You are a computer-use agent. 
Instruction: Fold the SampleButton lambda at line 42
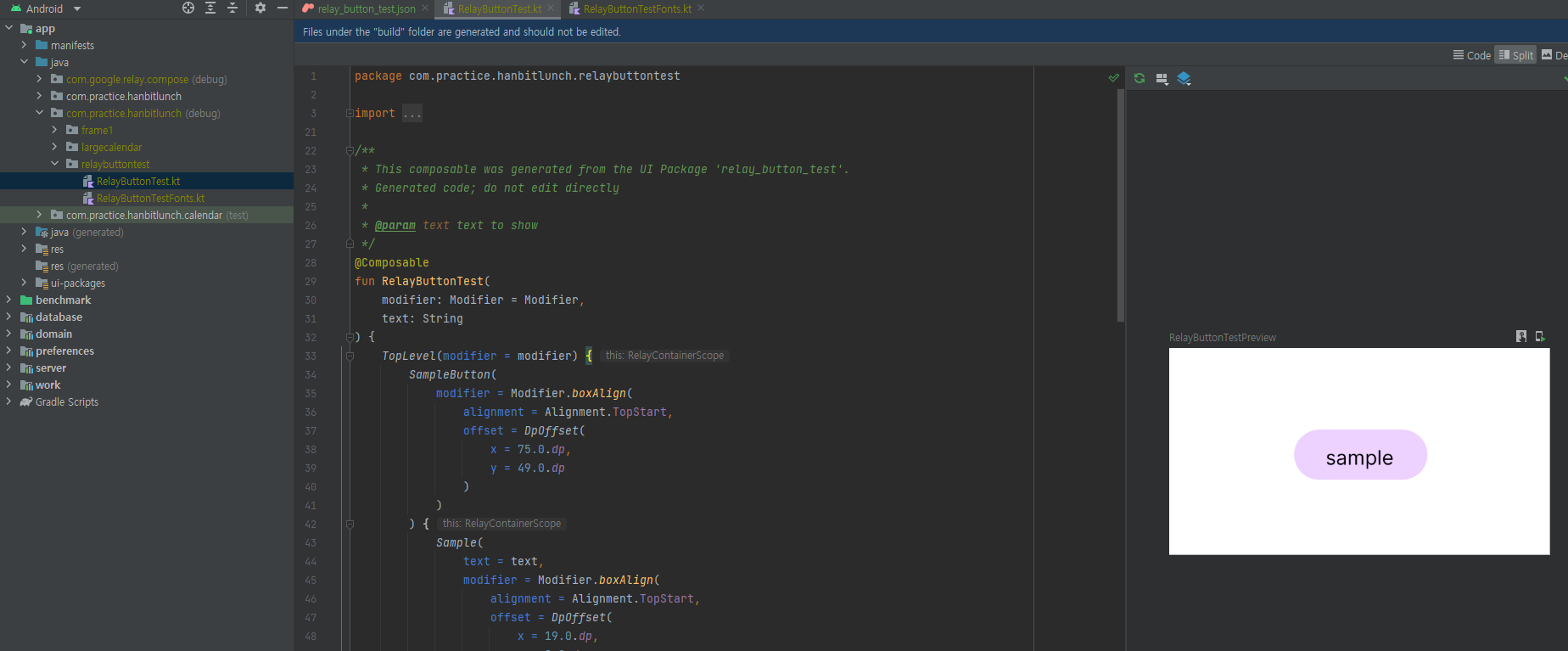[350, 524]
